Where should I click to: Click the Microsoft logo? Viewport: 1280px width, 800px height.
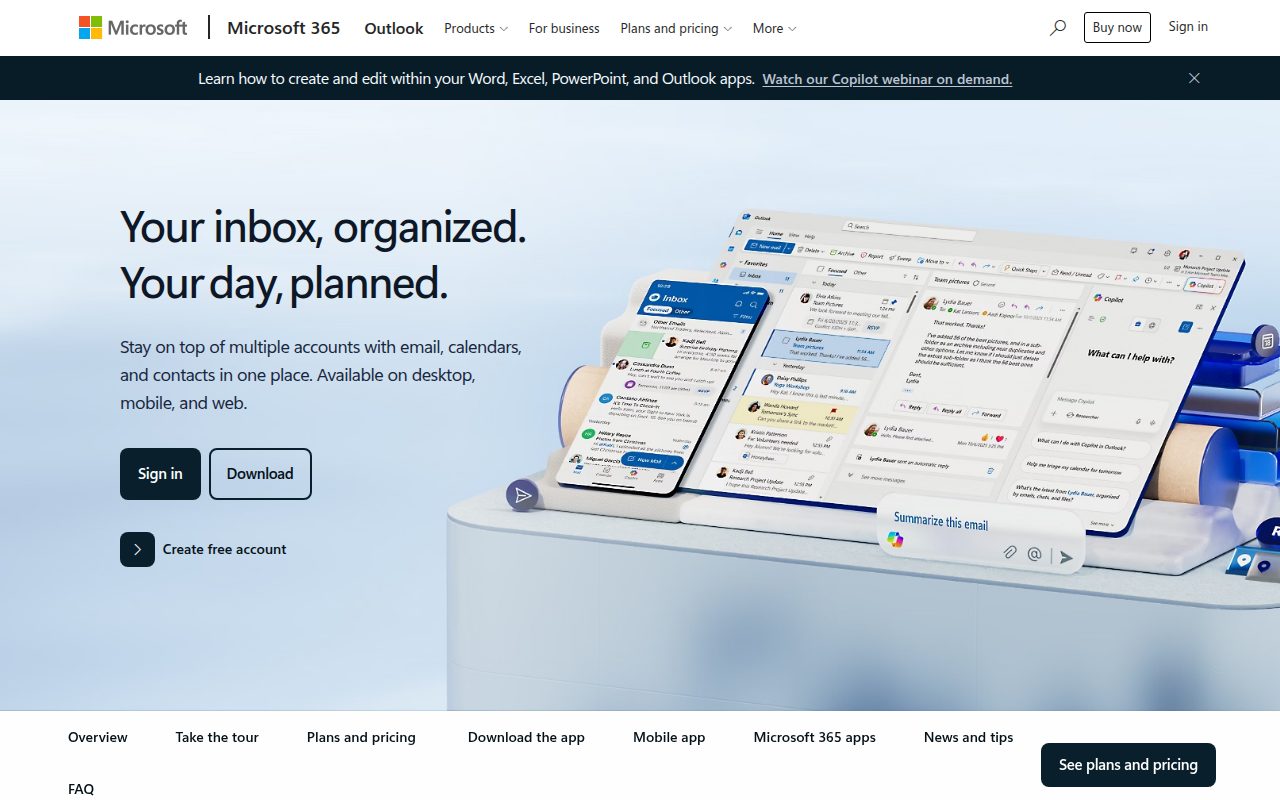(x=133, y=28)
